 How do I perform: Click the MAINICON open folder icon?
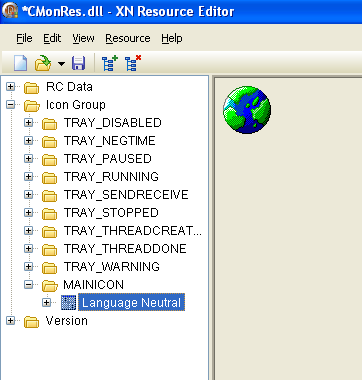[50, 286]
